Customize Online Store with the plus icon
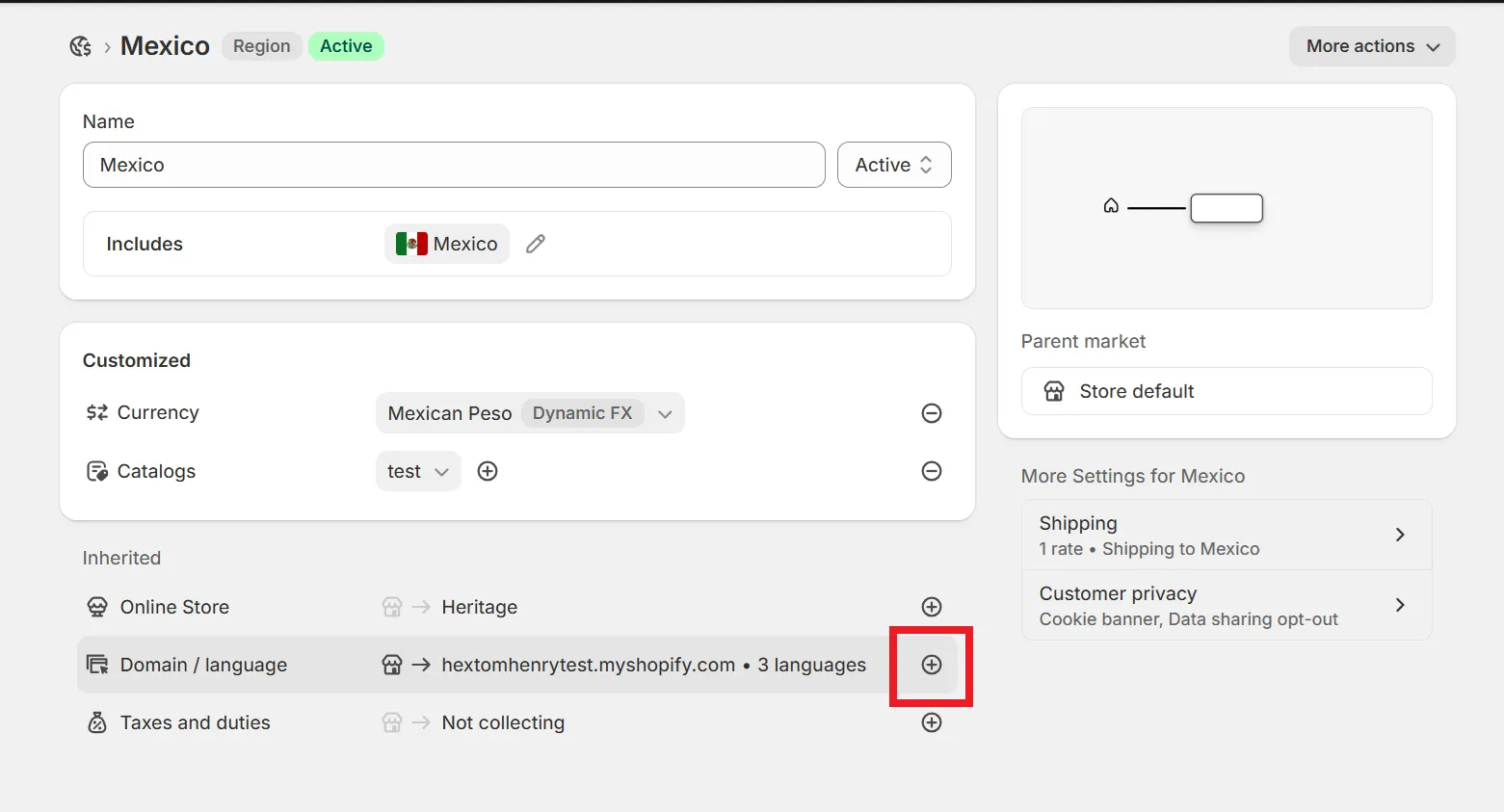Viewport: 1504px width, 812px height. click(x=932, y=607)
